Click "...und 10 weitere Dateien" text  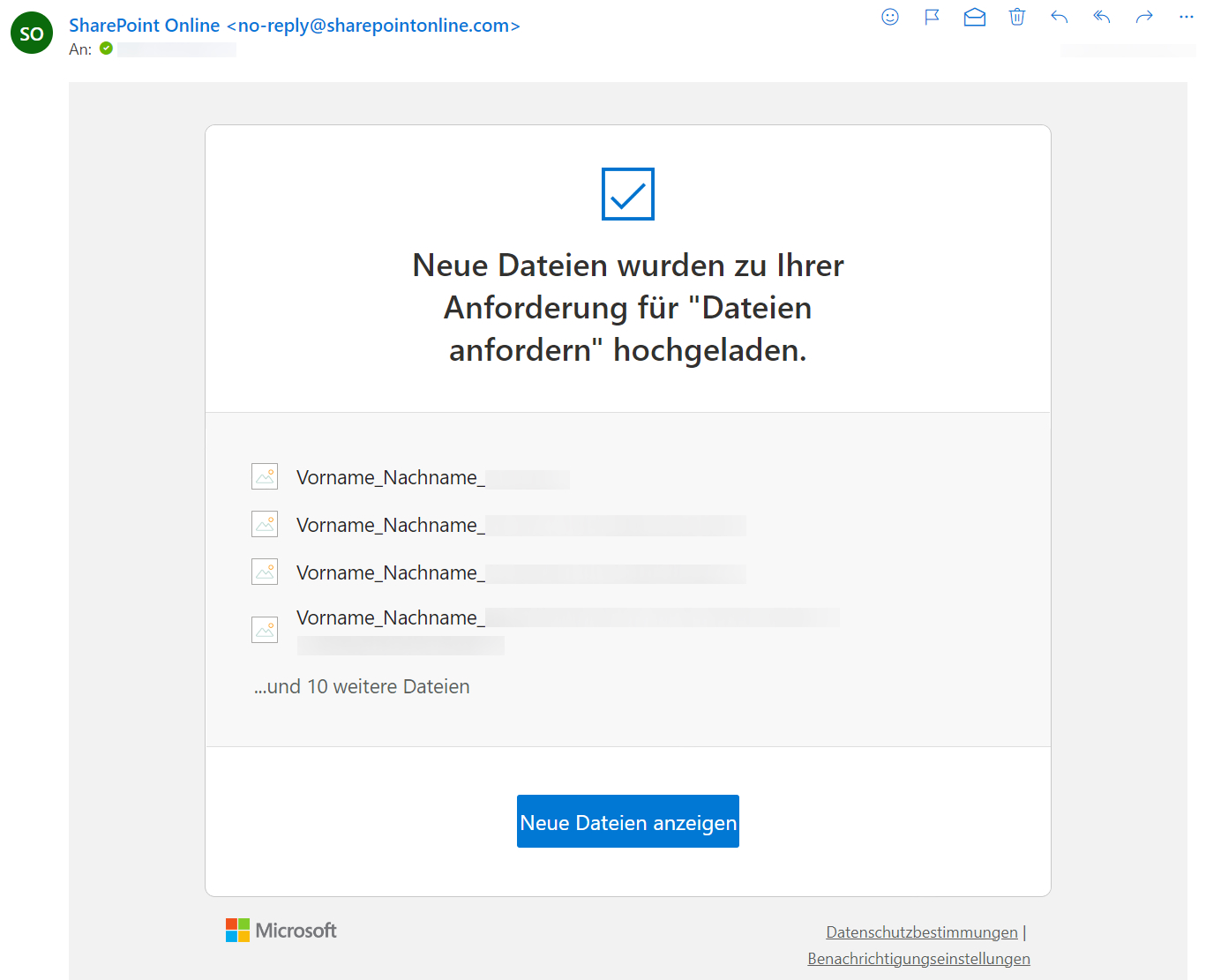[x=362, y=686]
